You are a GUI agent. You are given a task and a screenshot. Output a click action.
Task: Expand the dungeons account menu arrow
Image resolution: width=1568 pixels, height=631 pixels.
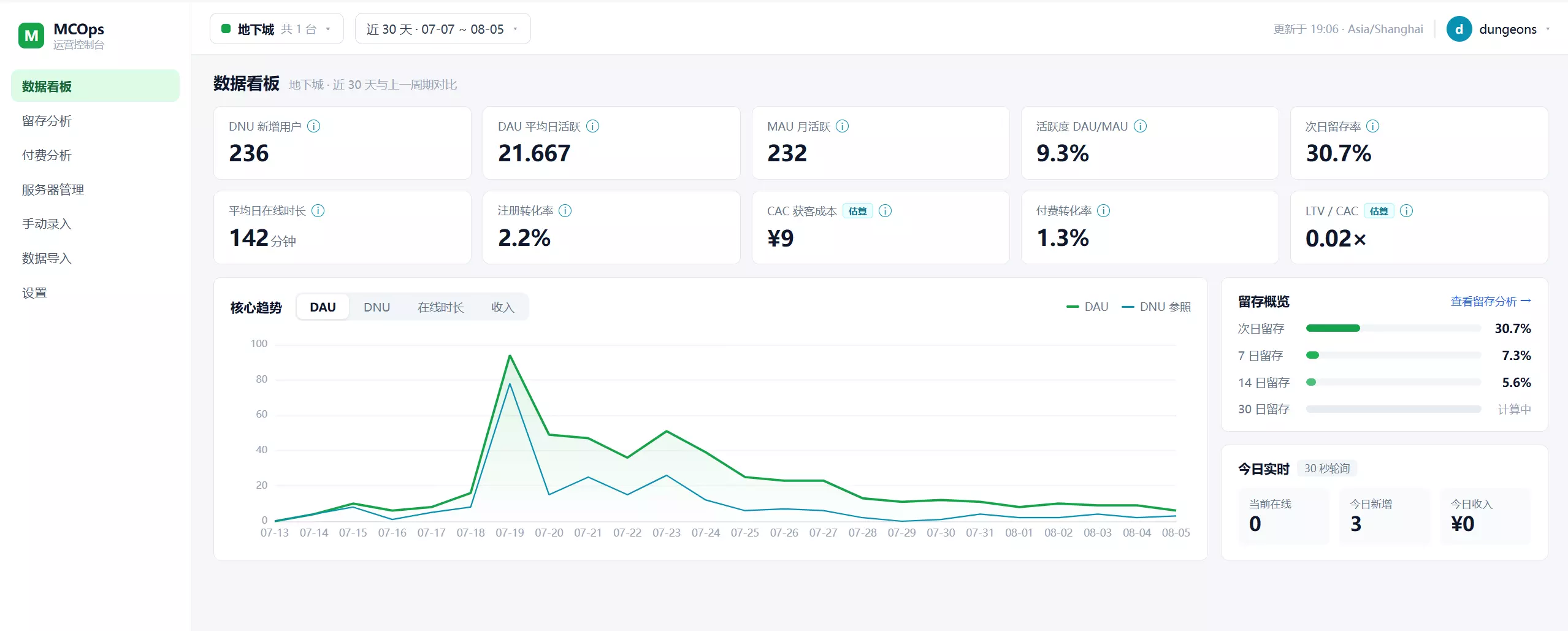[x=1548, y=29]
